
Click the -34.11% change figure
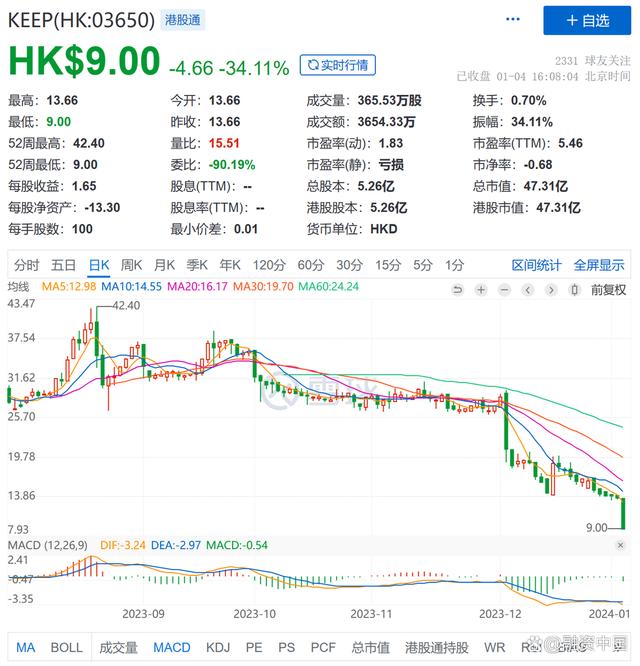pyautogui.click(x=254, y=68)
